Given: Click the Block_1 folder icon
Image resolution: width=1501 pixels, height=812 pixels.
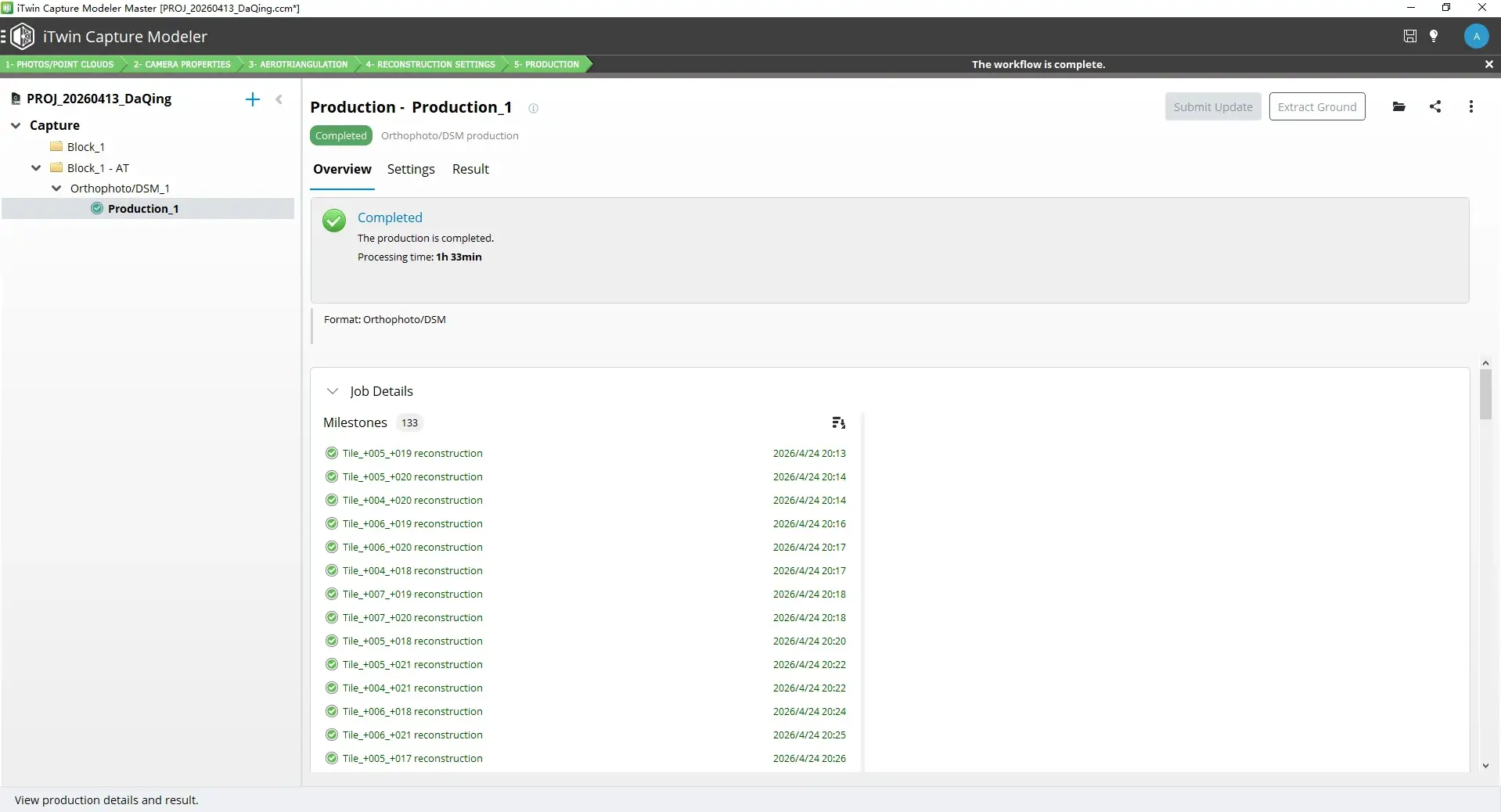Looking at the screenshot, I should [x=56, y=146].
